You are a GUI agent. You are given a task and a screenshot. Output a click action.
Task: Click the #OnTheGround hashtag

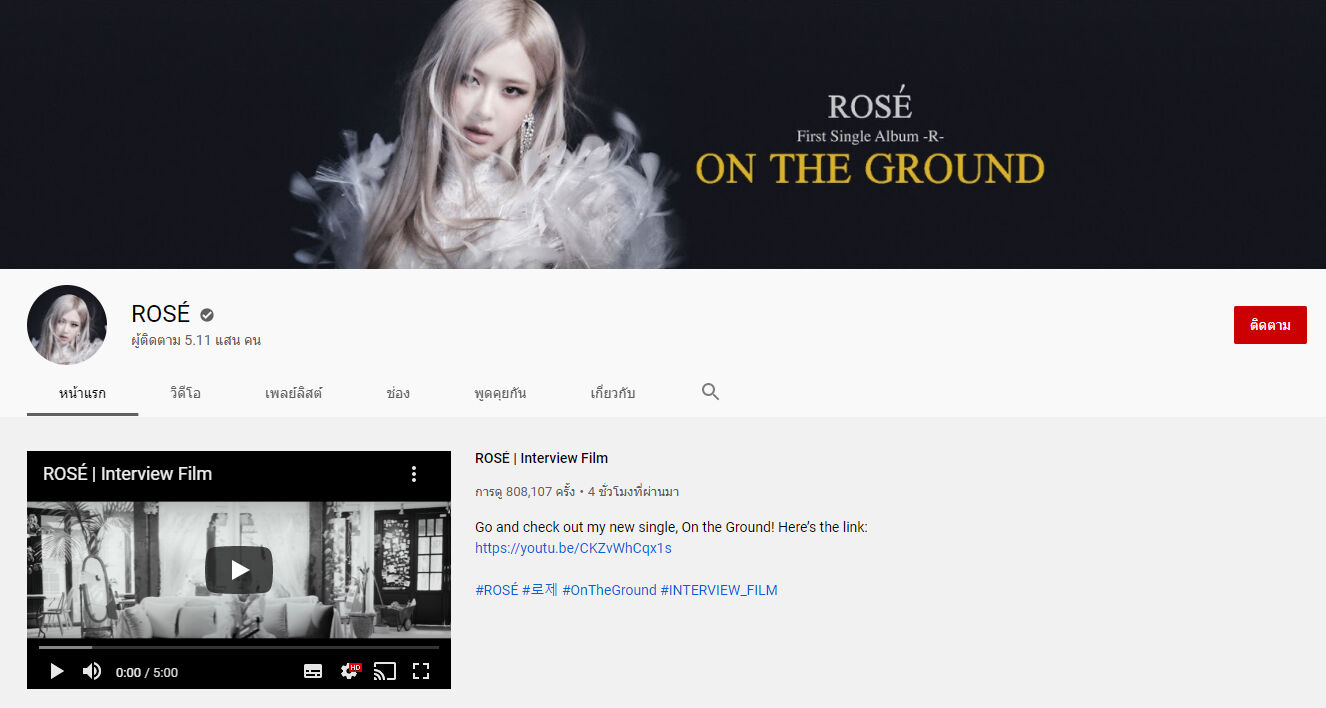[609, 590]
